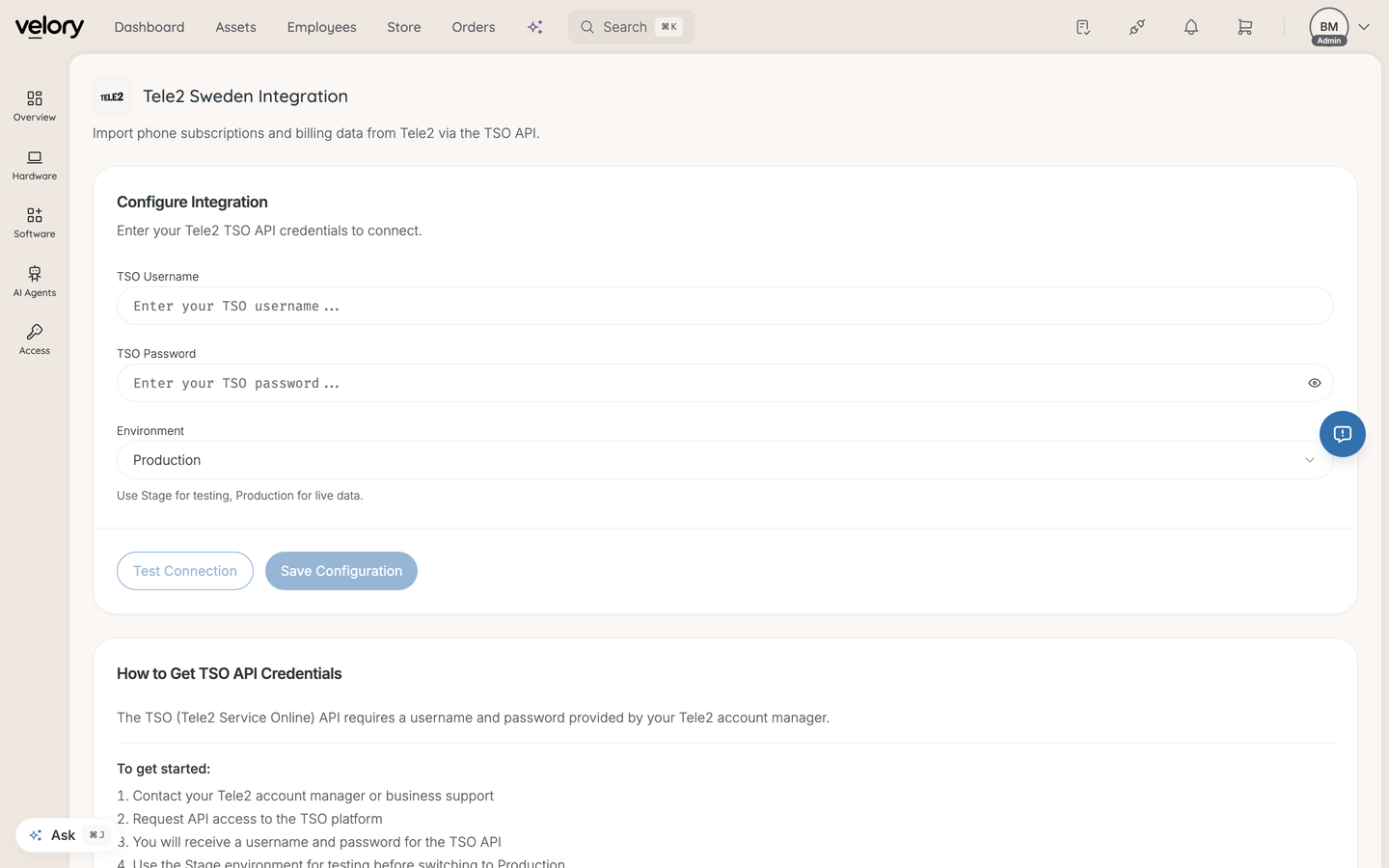
Task: Open the Store page
Action: (x=404, y=27)
